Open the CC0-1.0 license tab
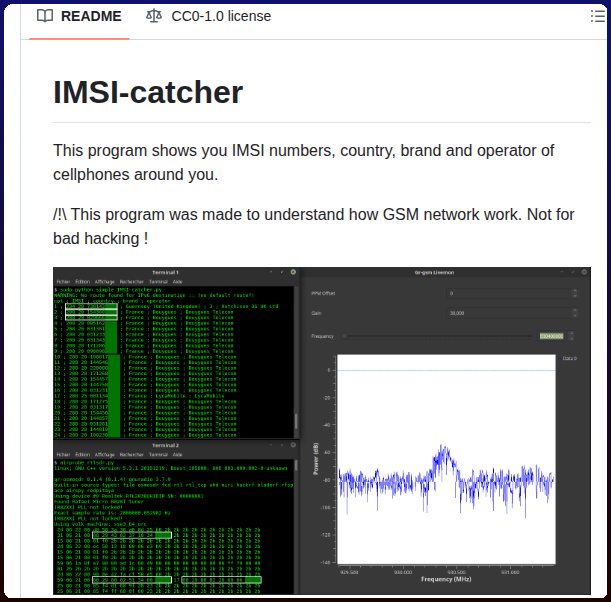 pyautogui.click(x=208, y=16)
